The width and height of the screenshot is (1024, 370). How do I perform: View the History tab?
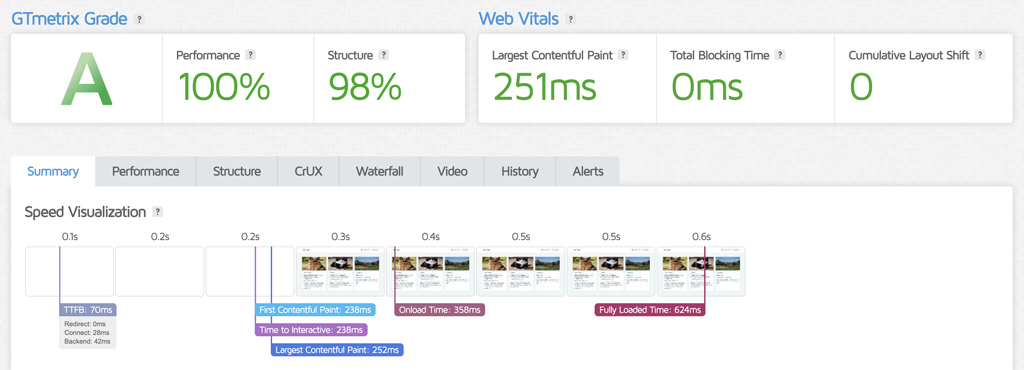click(x=520, y=172)
